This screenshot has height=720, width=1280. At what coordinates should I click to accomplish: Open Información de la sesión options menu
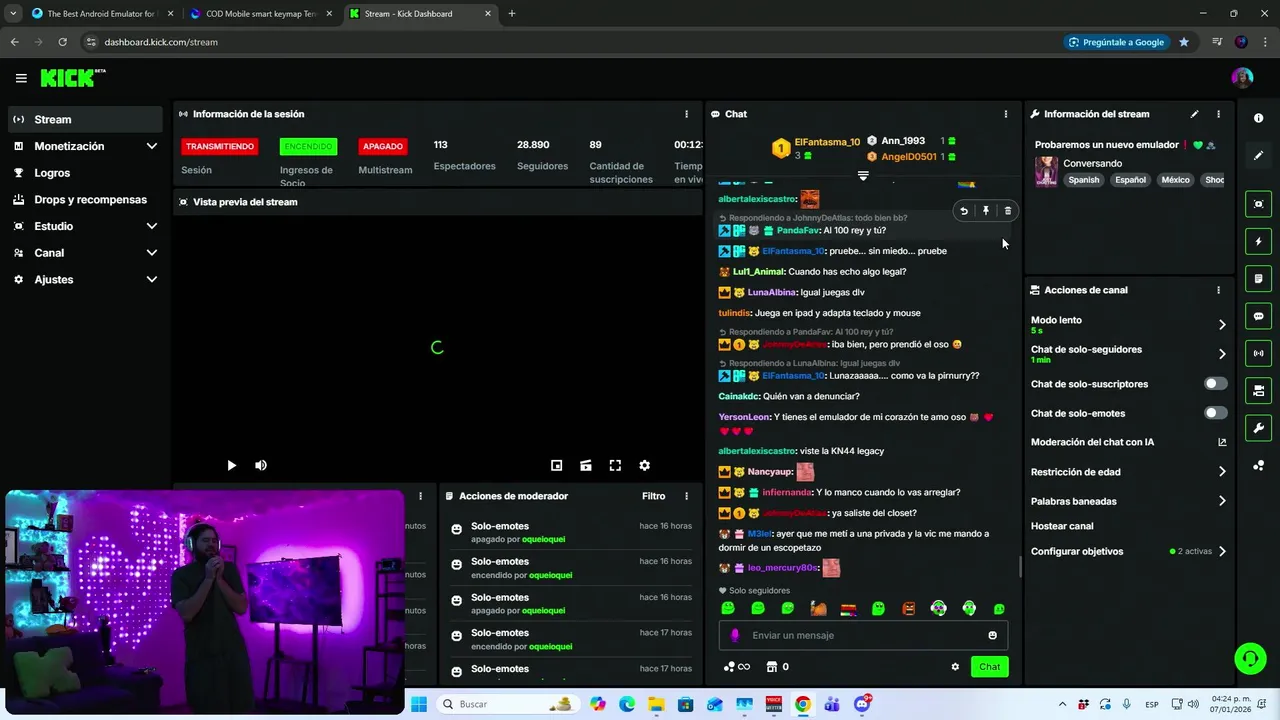tap(686, 114)
